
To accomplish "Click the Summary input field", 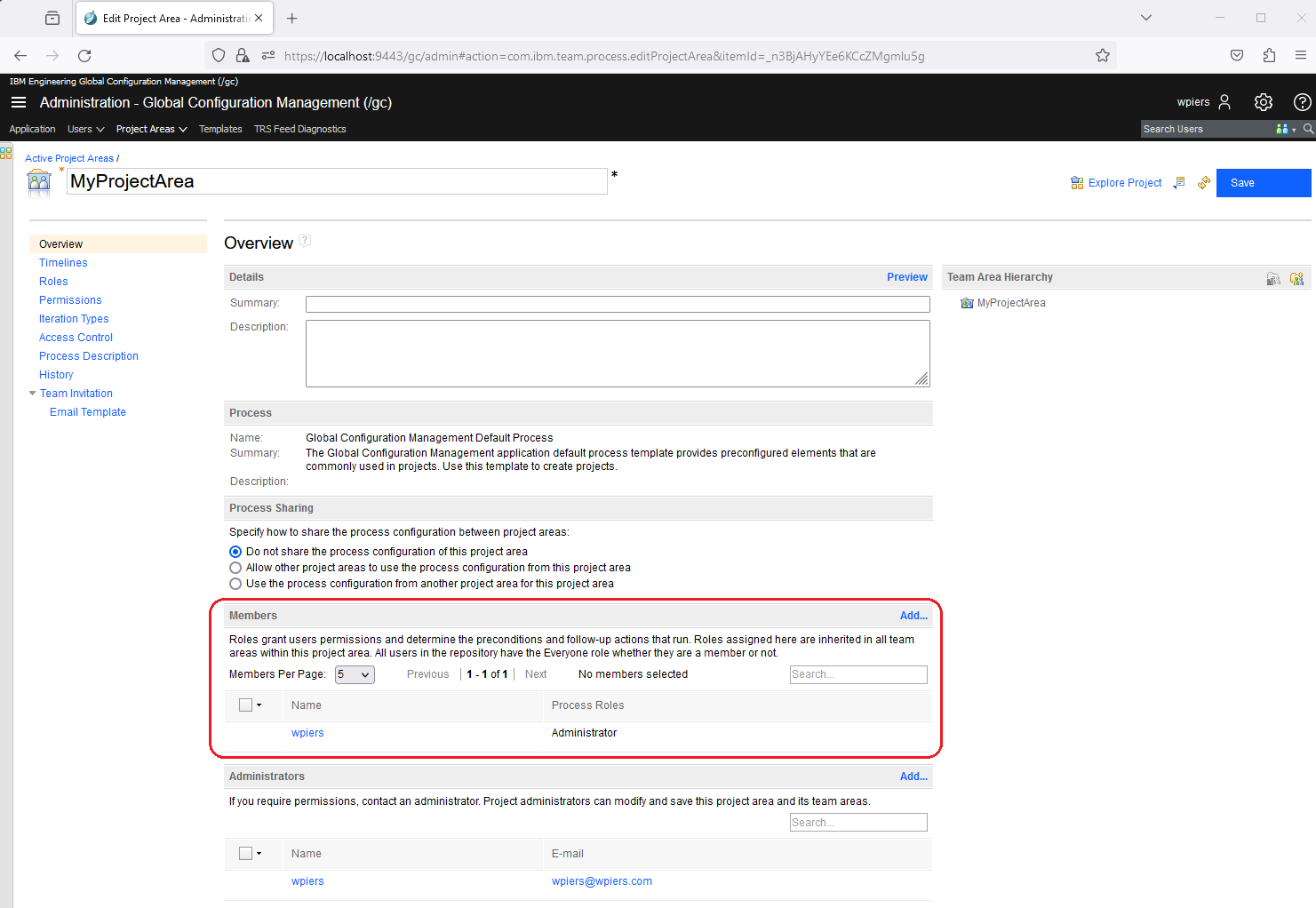I will pyautogui.click(x=618, y=304).
